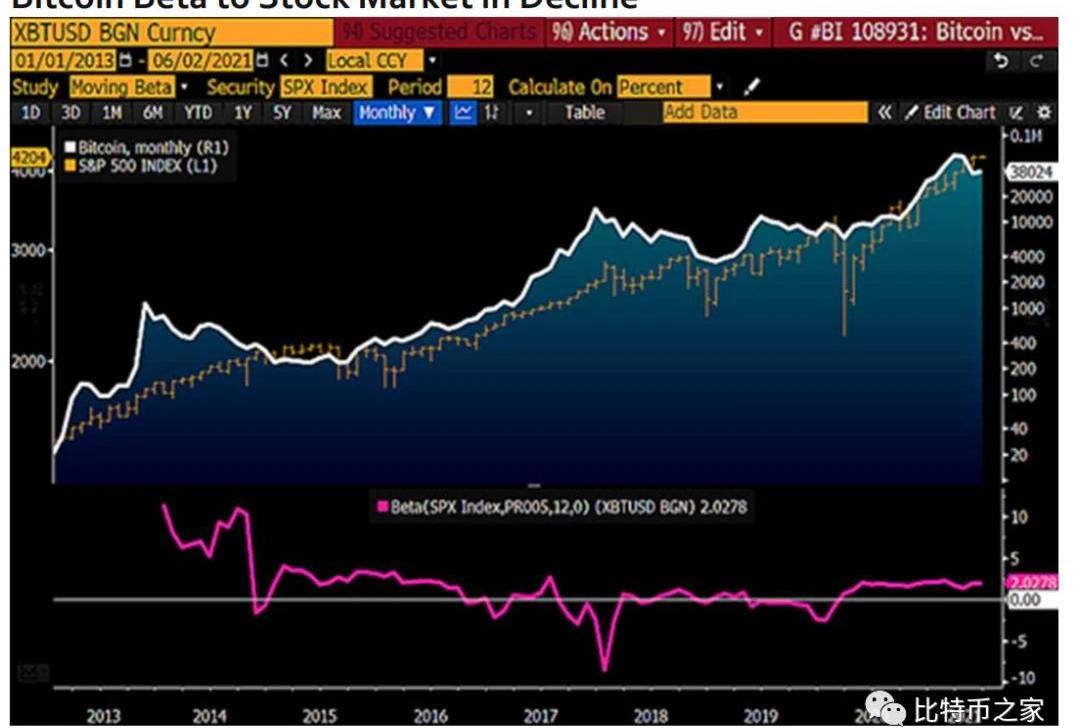
Task: Click the start date field 01/01/2013
Action: 64,61
